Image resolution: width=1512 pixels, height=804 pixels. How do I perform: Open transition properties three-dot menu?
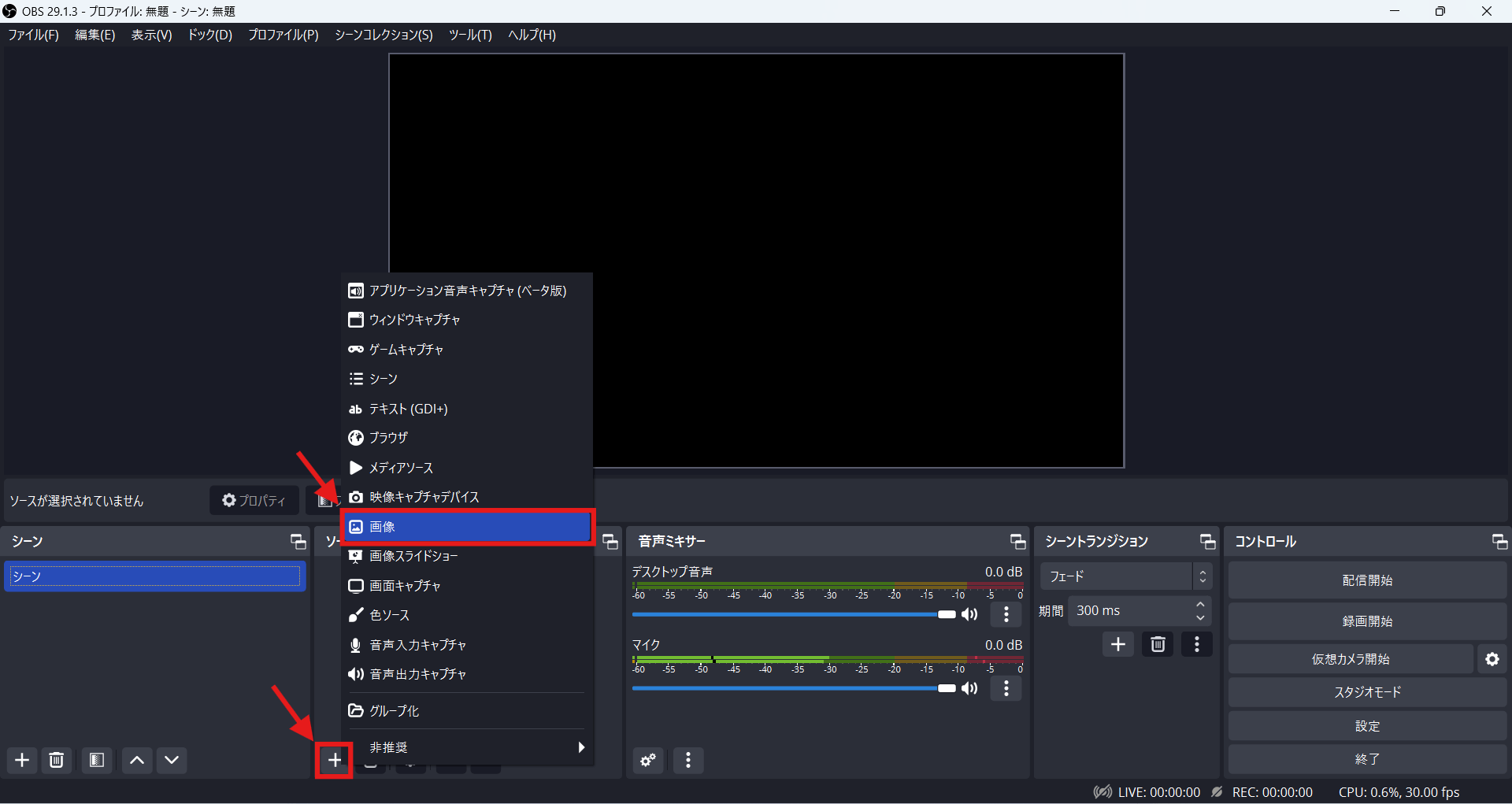click(1197, 645)
